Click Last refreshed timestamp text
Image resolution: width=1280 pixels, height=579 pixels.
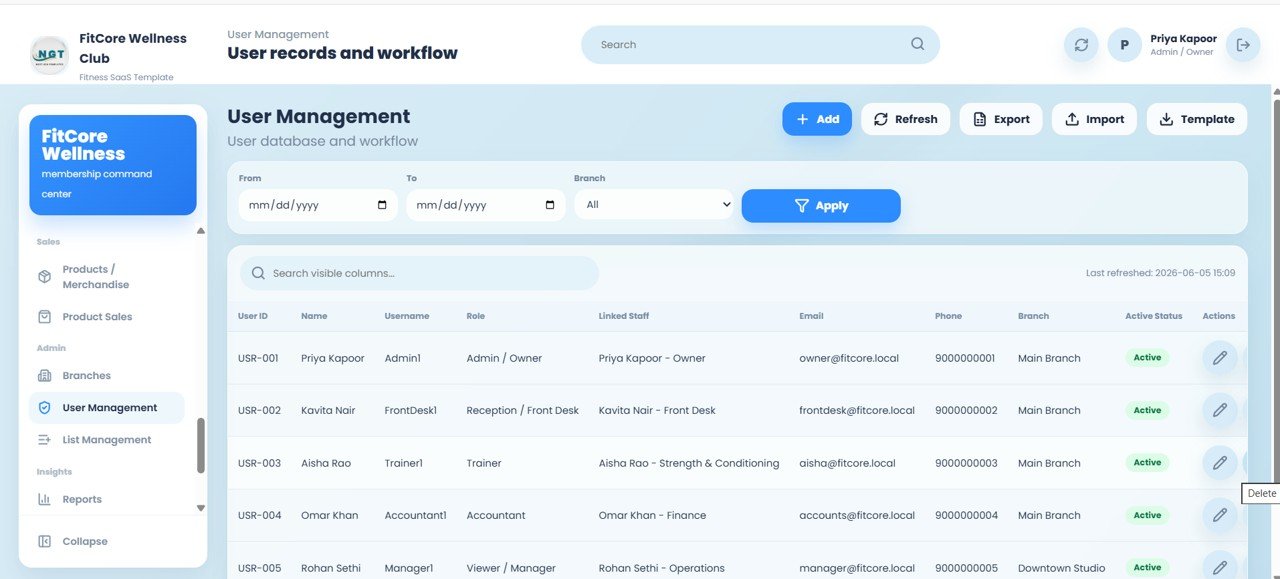[1160, 273]
